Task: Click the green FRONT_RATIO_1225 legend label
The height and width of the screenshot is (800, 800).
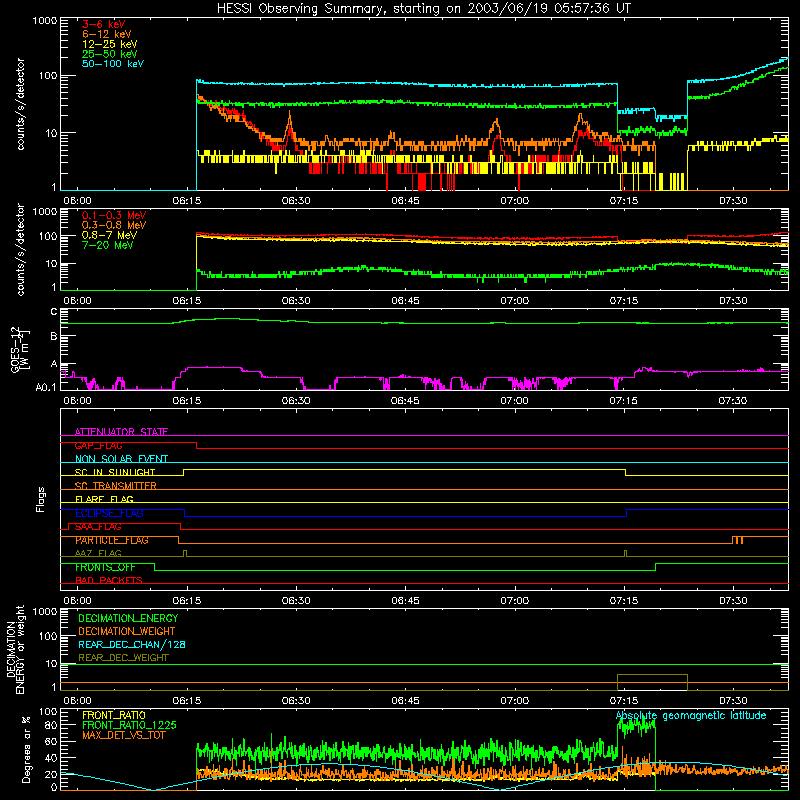Action: (x=129, y=725)
